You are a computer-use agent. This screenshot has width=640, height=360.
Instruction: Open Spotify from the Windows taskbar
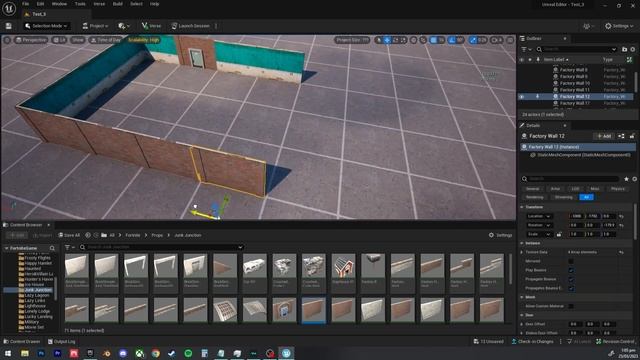pos(188,353)
